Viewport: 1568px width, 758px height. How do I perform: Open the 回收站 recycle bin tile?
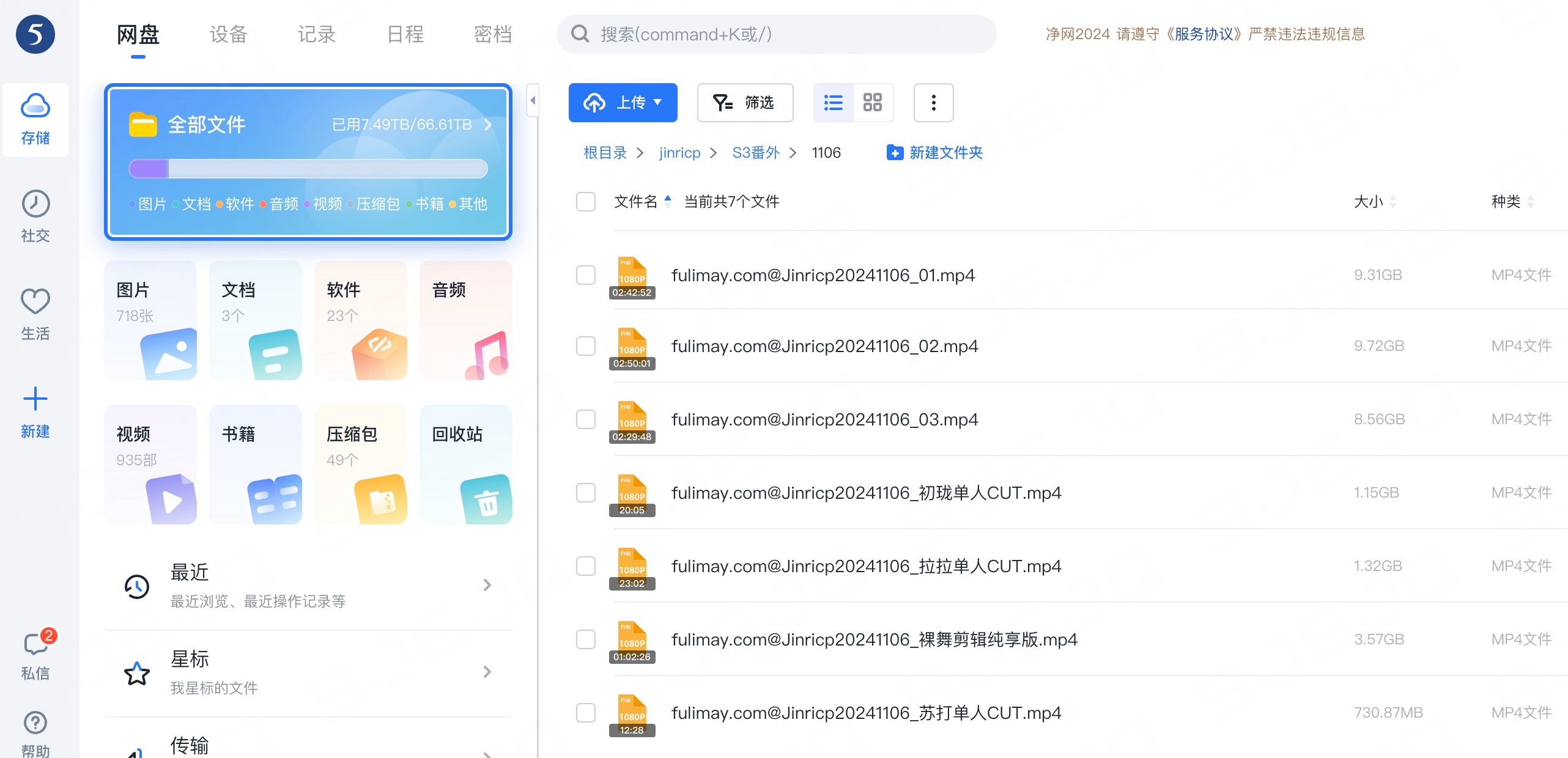point(466,464)
